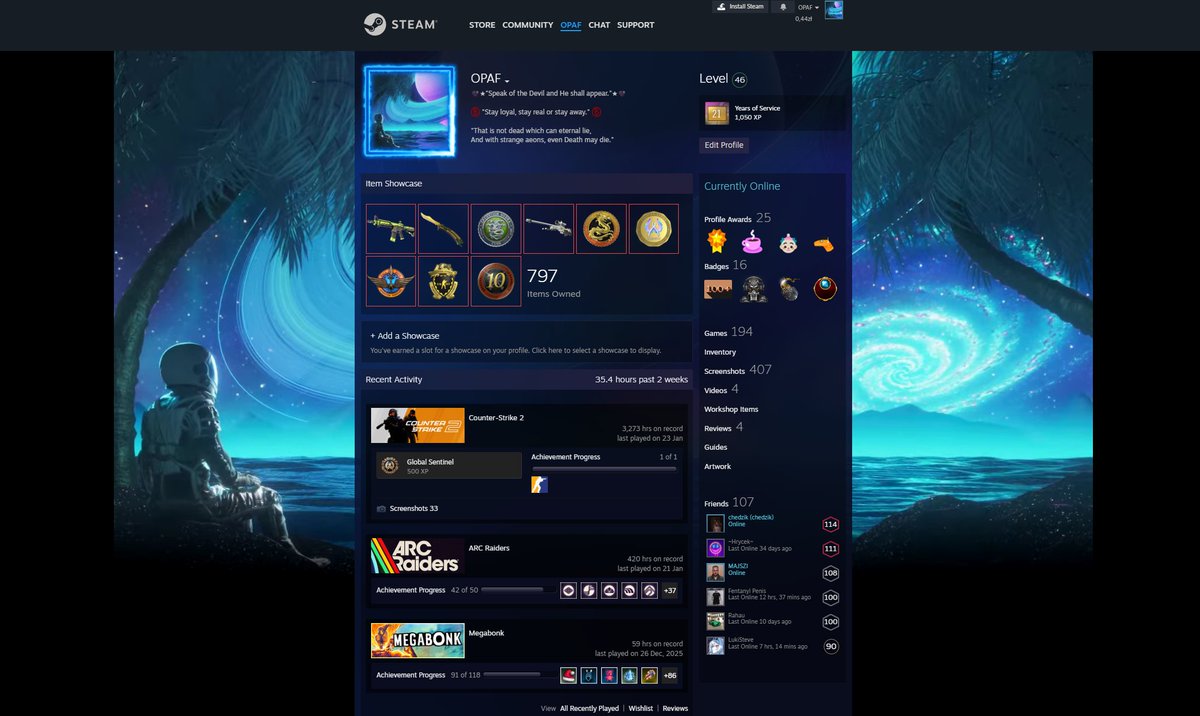
Task: Click the Edit Profile button
Action: click(724, 145)
